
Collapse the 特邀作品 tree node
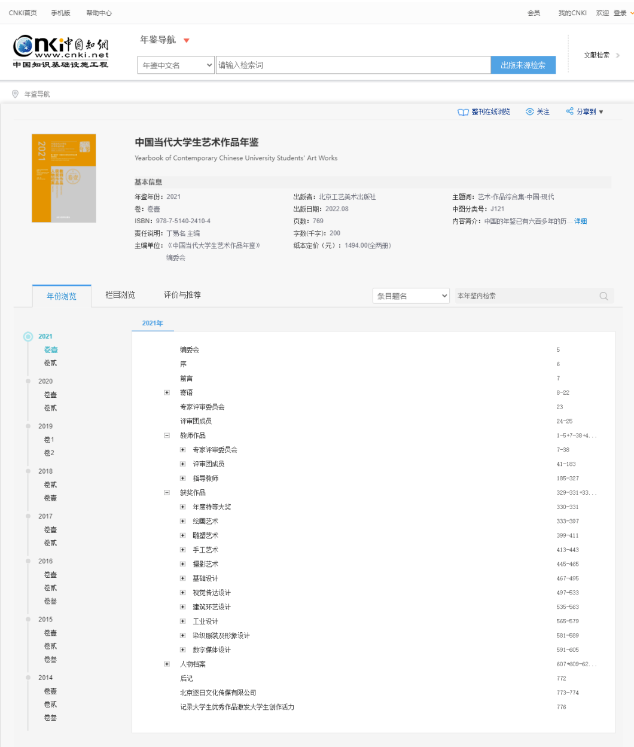pyautogui.click(x=167, y=435)
